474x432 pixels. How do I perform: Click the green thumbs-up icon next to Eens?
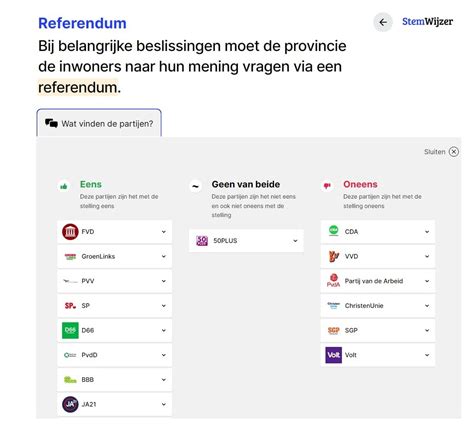[x=64, y=186]
